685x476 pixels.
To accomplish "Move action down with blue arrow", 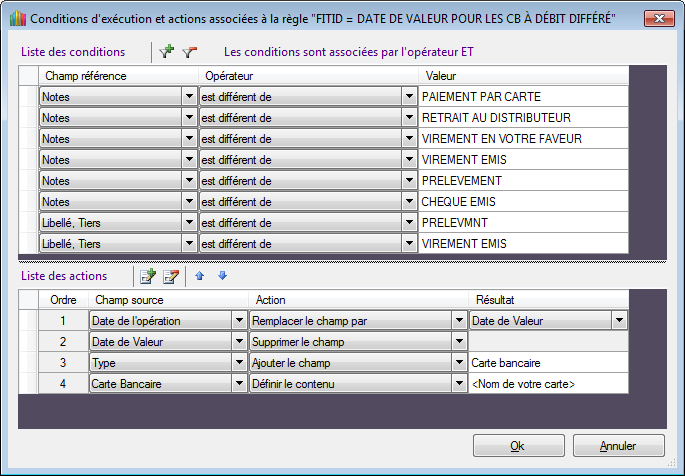I will point(222,276).
